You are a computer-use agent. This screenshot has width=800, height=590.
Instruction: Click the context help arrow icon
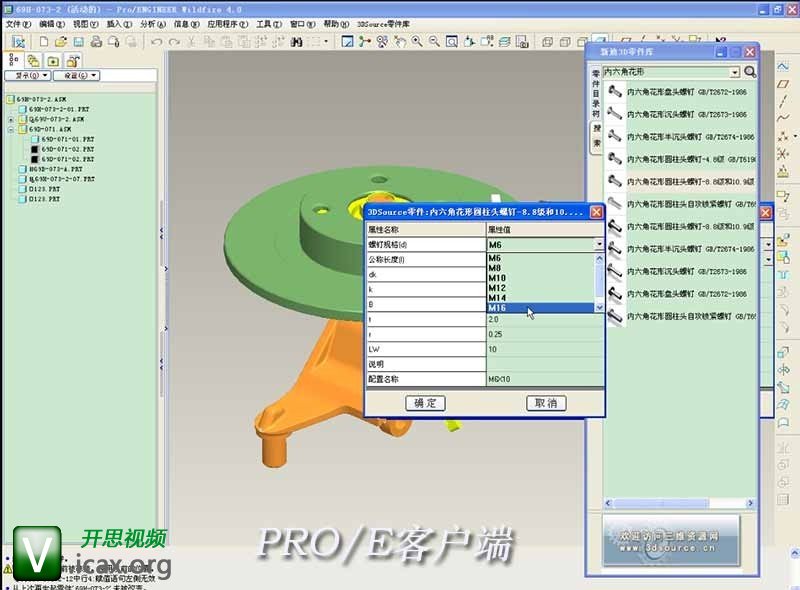click(x=720, y=40)
